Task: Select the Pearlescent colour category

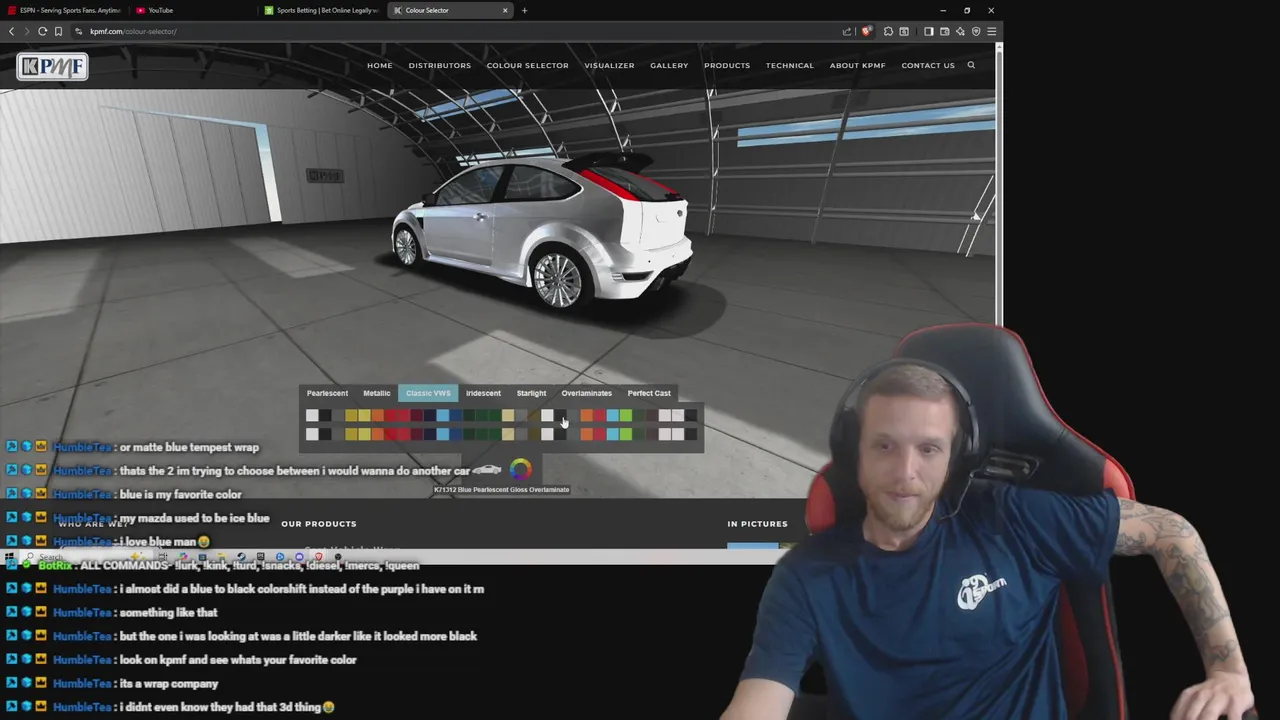Action: pyautogui.click(x=327, y=393)
